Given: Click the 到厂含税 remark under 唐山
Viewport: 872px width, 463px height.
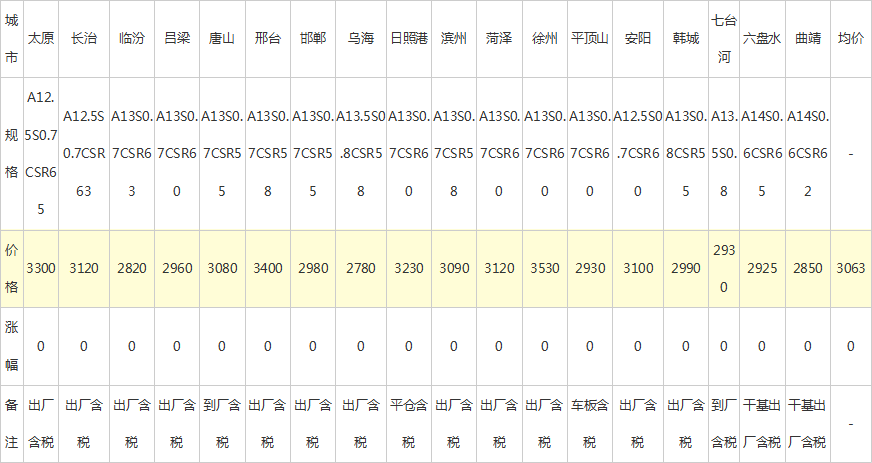Looking at the screenshot, I should point(222,423).
